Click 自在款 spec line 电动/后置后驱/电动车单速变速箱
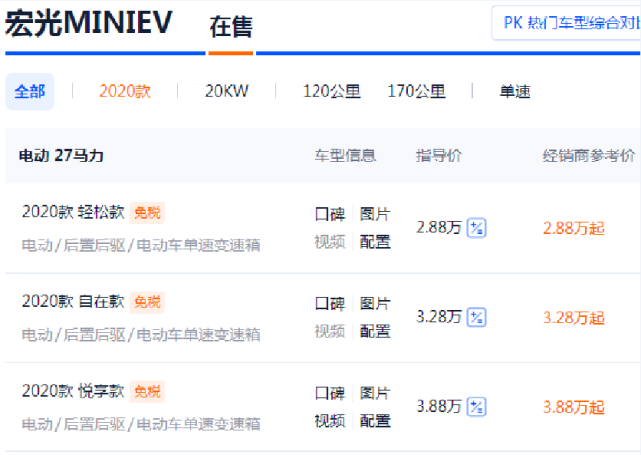Image resolution: width=641 pixels, height=455 pixels. pyautogui.click(x=141, y=335)
